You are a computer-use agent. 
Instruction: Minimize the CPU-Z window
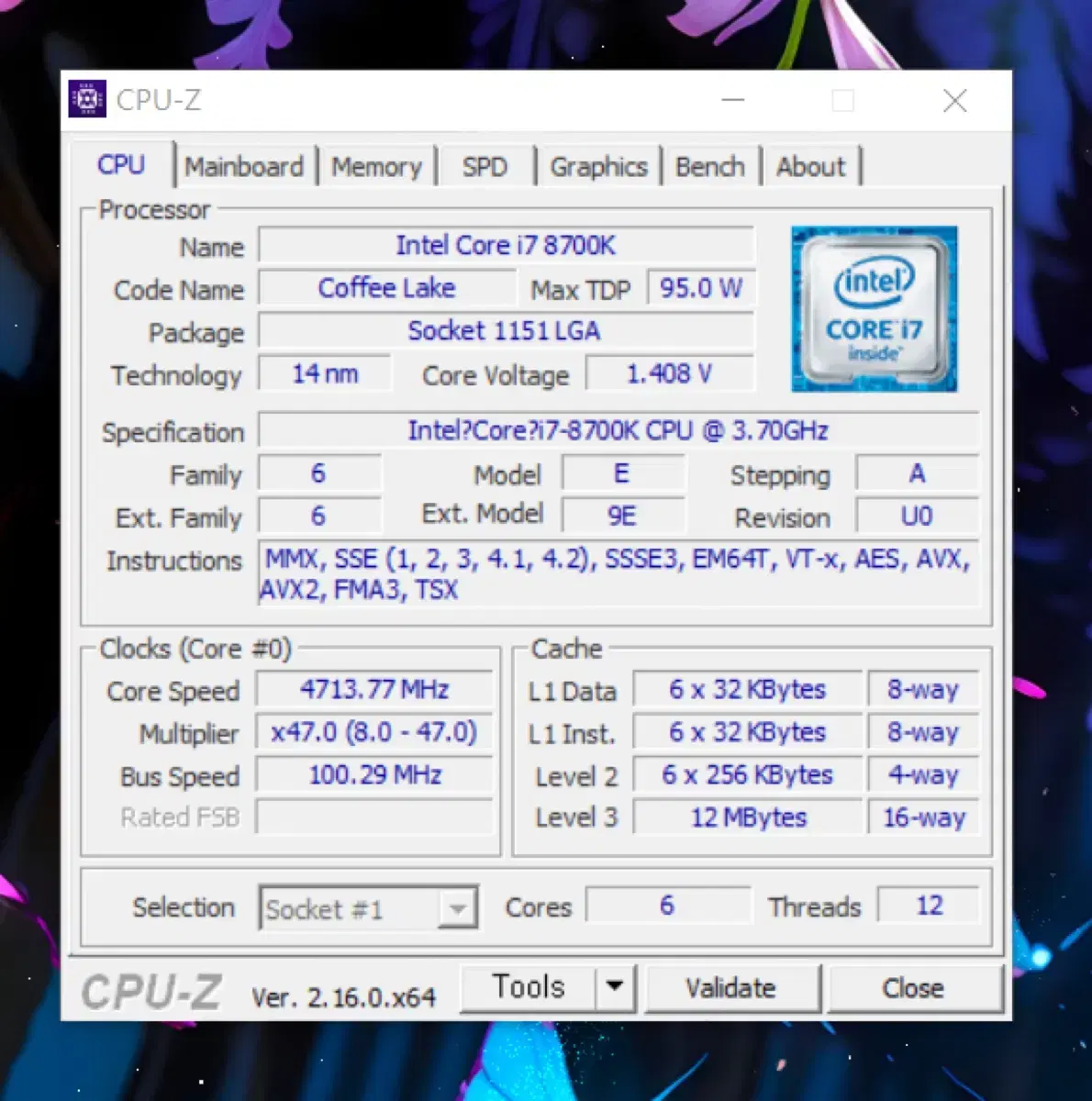coord(733,99)
